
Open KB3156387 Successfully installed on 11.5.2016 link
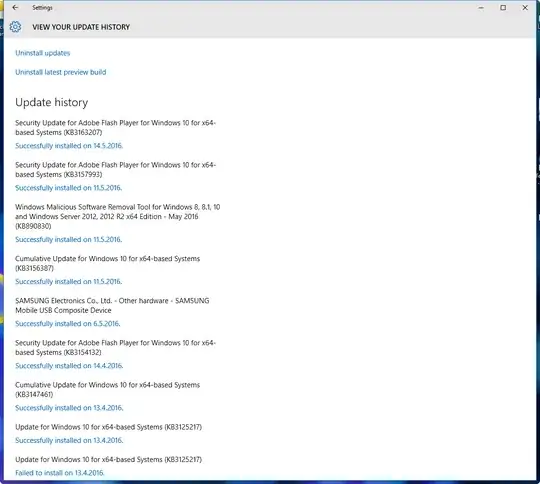tap(69, 281)
